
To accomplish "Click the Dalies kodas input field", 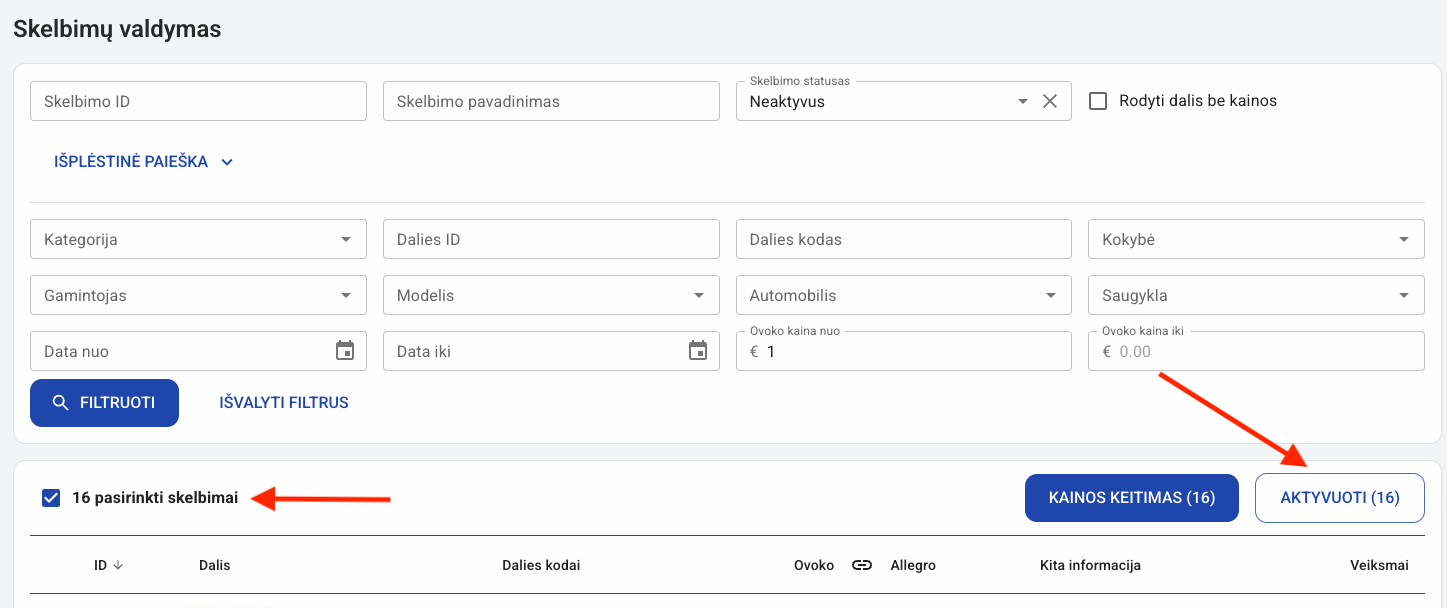I will pyautogui.click(x=903, y=240).
